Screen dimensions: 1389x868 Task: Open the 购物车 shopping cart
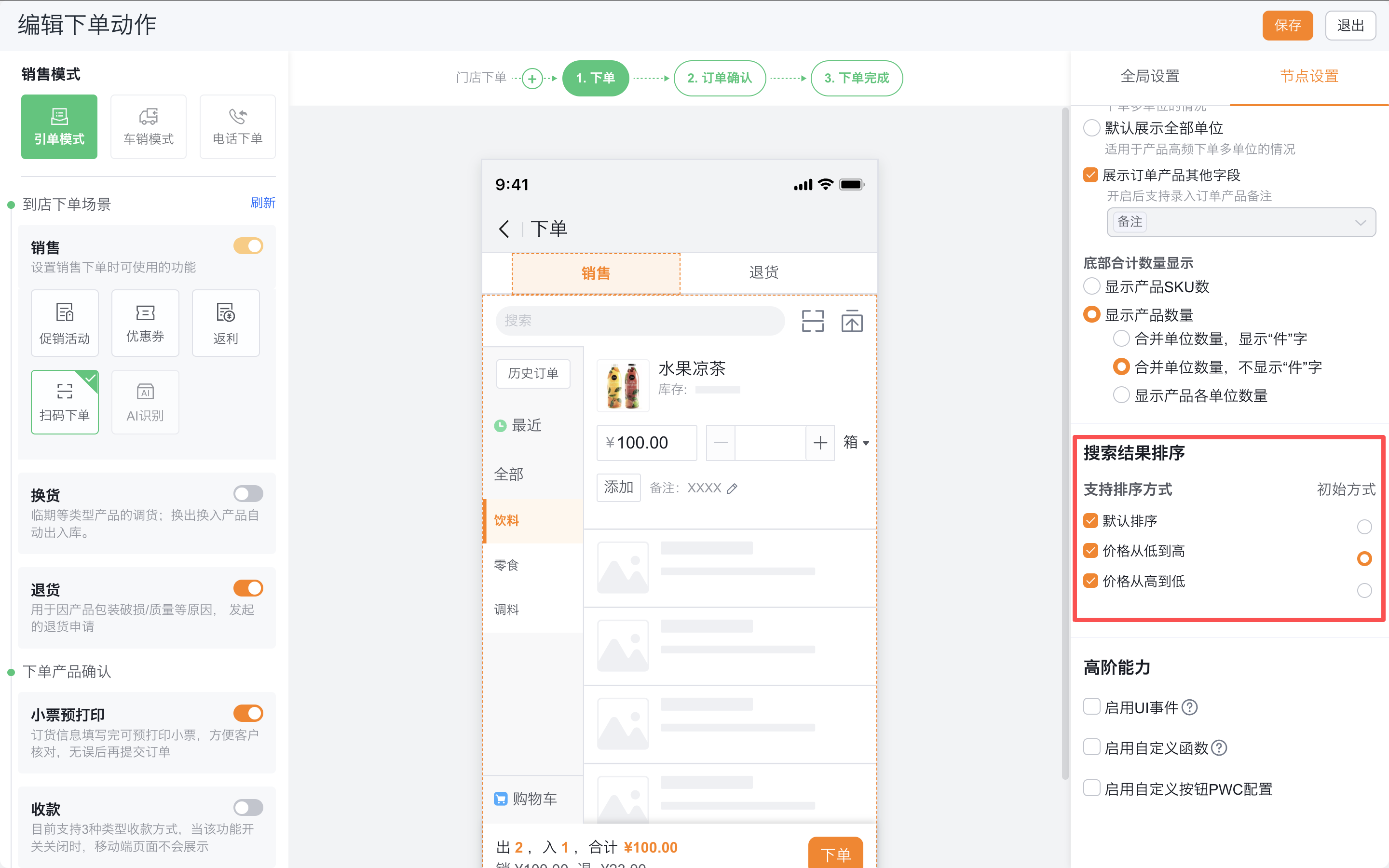(526, 798)
